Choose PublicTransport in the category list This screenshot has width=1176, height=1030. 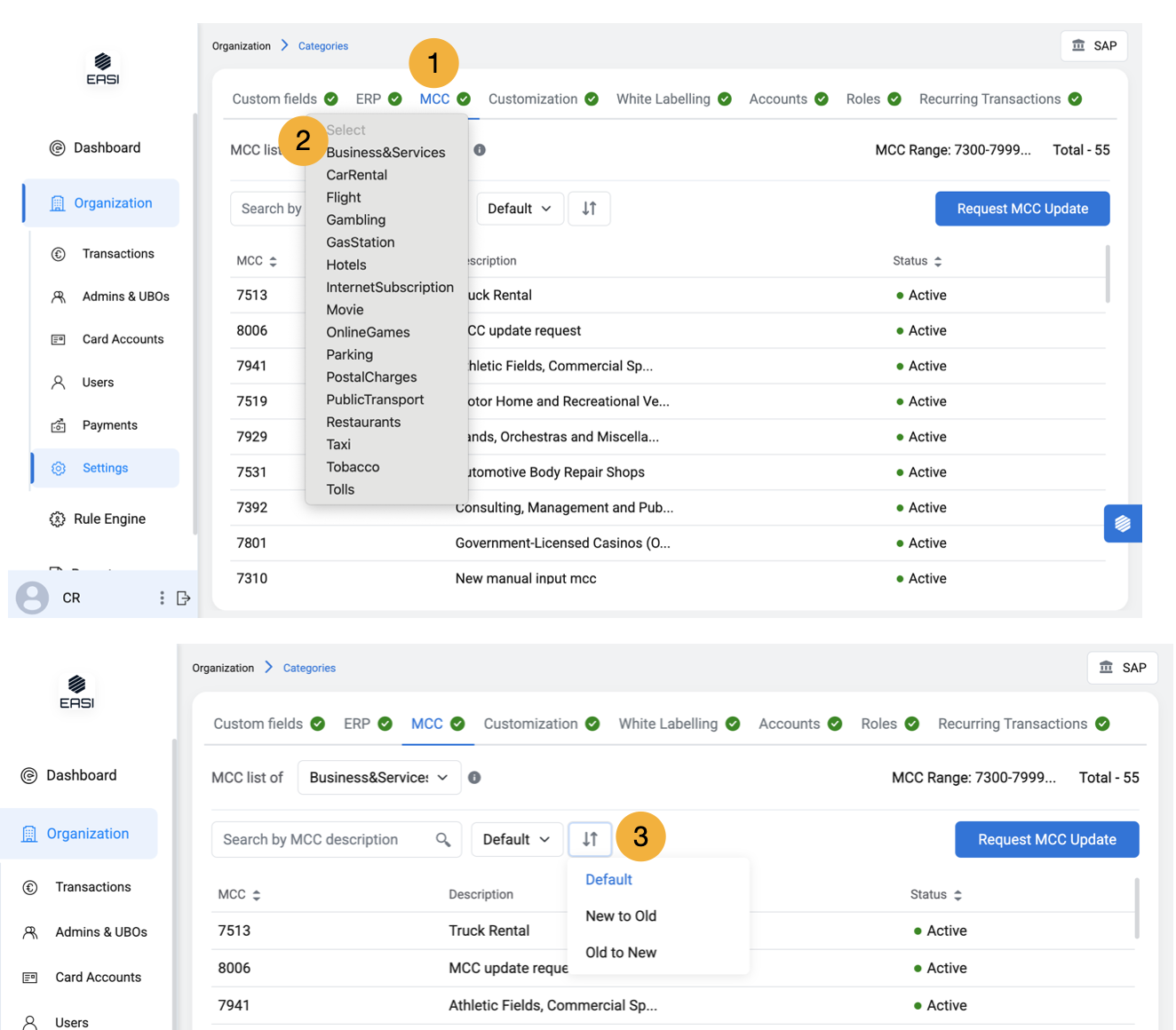[x=374, y=400]
